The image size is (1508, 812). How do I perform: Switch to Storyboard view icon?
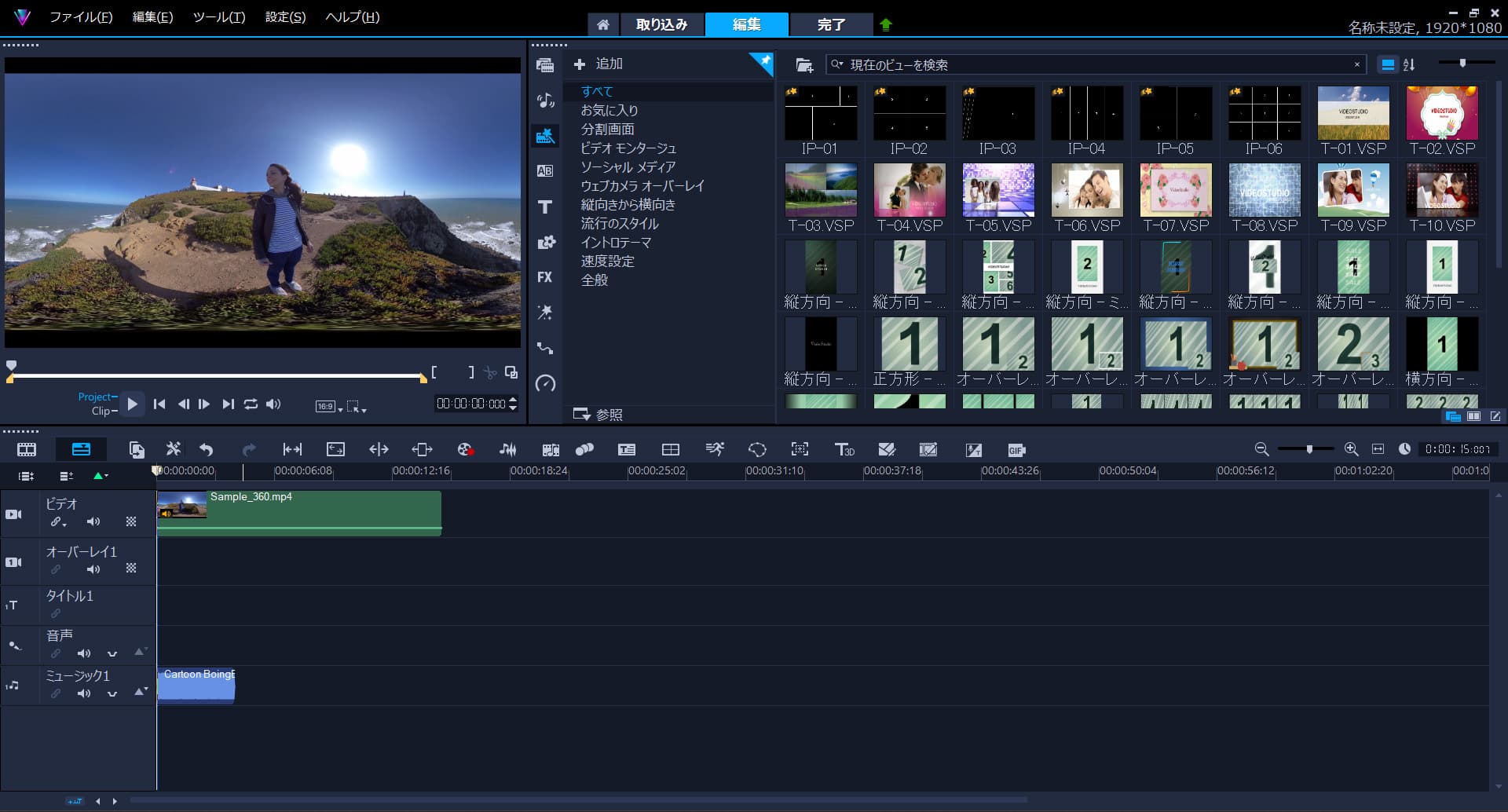27,449
